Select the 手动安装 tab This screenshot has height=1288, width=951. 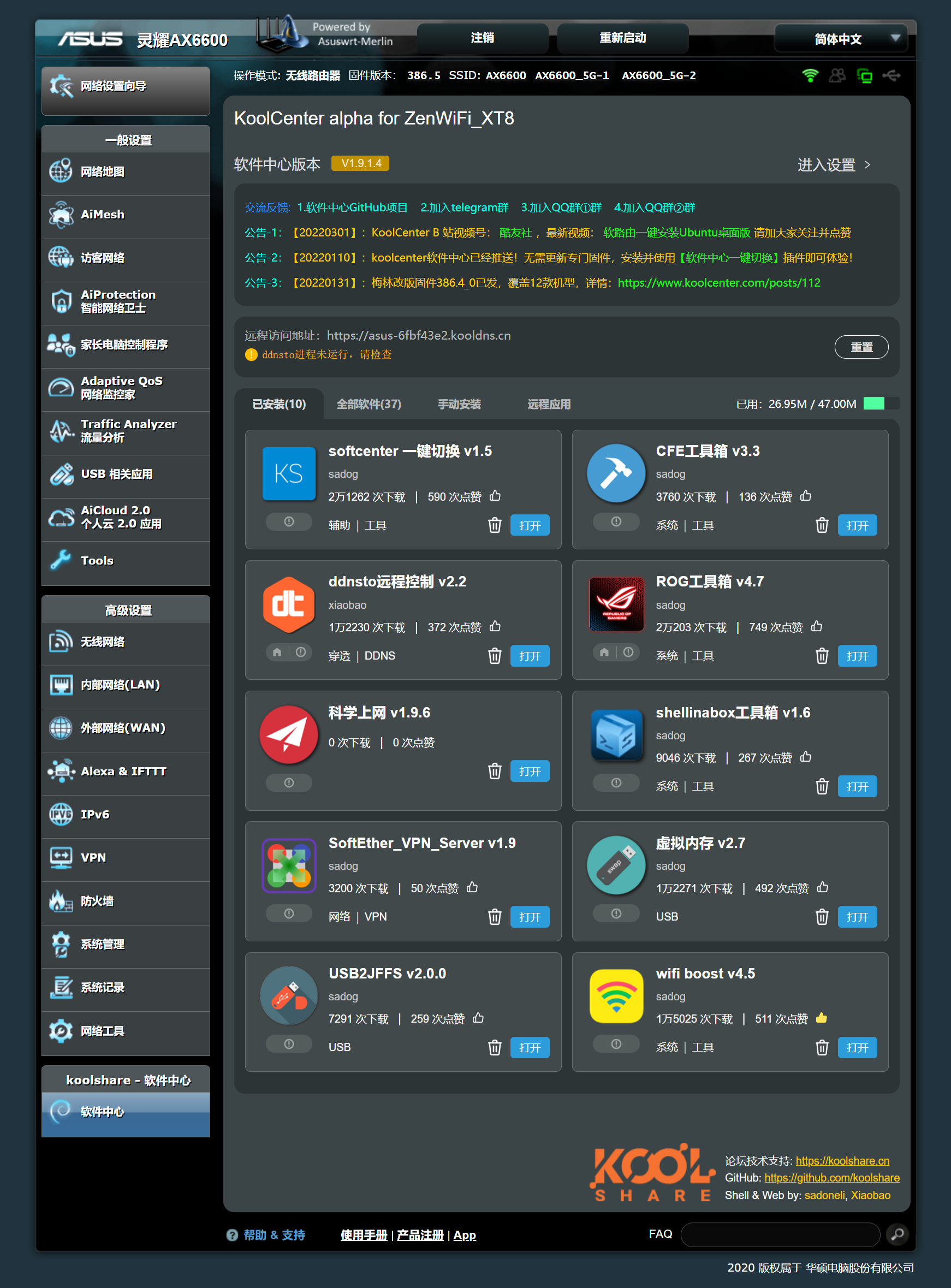click(459, 404)
